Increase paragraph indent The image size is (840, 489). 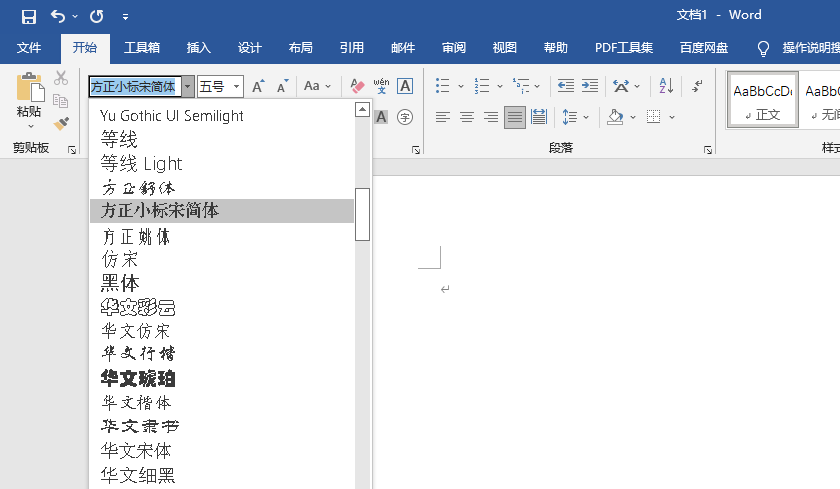tap(590, 86)
